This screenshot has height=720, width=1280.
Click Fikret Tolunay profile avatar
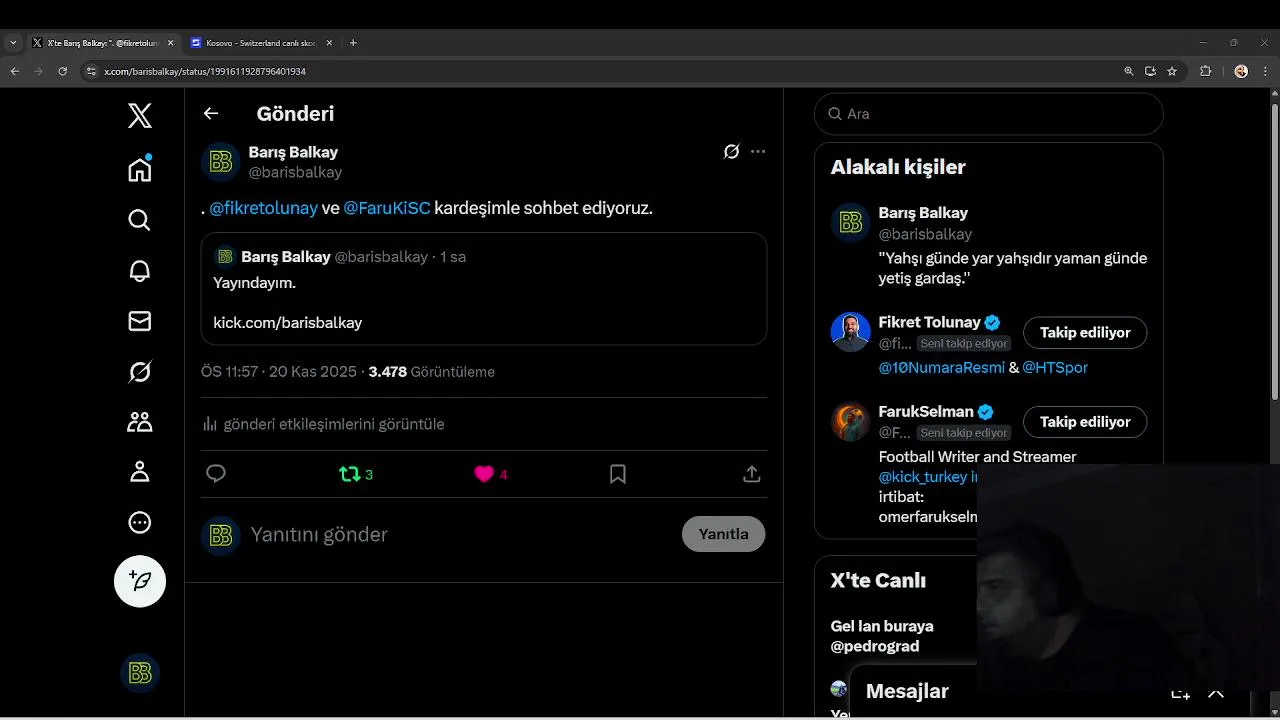850,332
